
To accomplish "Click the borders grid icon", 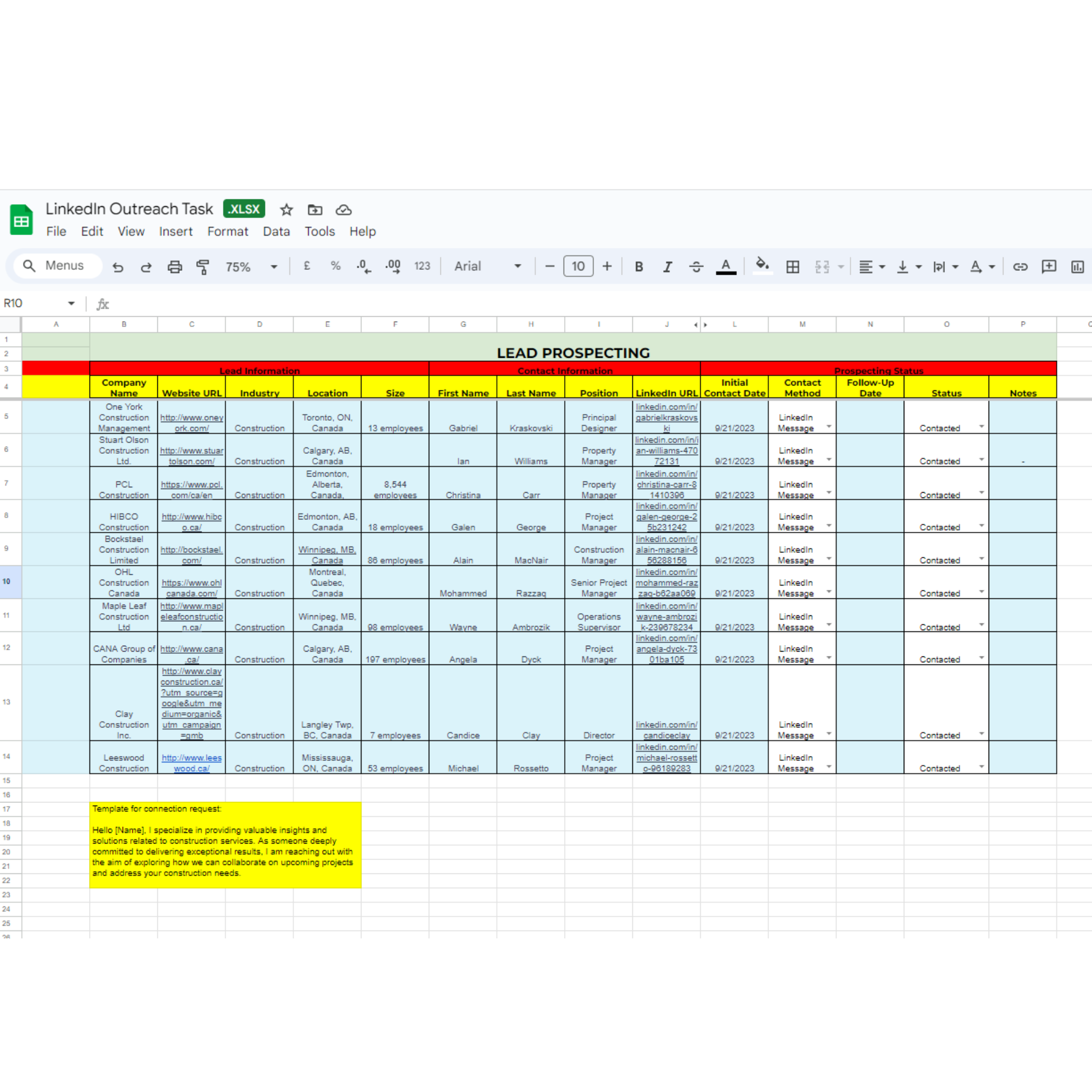I will (792, 267).
